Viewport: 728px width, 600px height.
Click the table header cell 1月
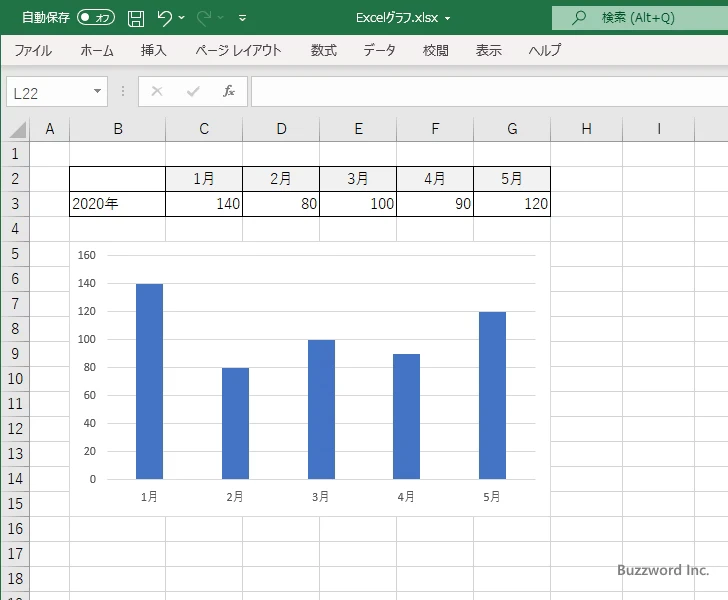coord(204,179)
